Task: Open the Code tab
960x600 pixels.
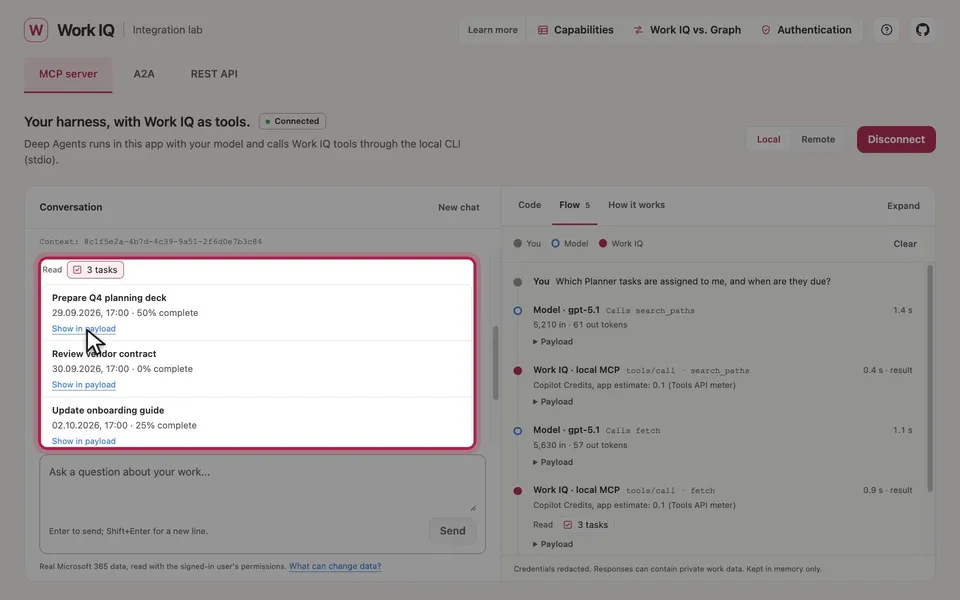Action: (x=530, y=205)
